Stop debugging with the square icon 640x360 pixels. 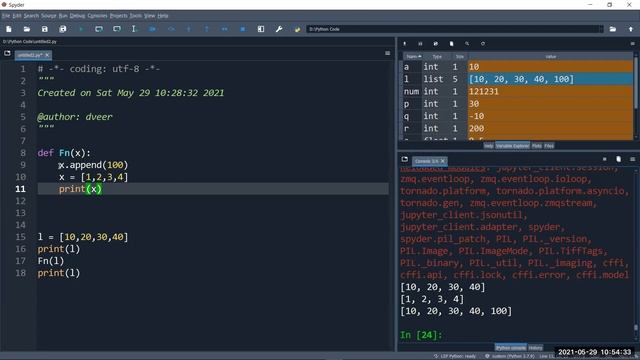click(x=242, y=29)
